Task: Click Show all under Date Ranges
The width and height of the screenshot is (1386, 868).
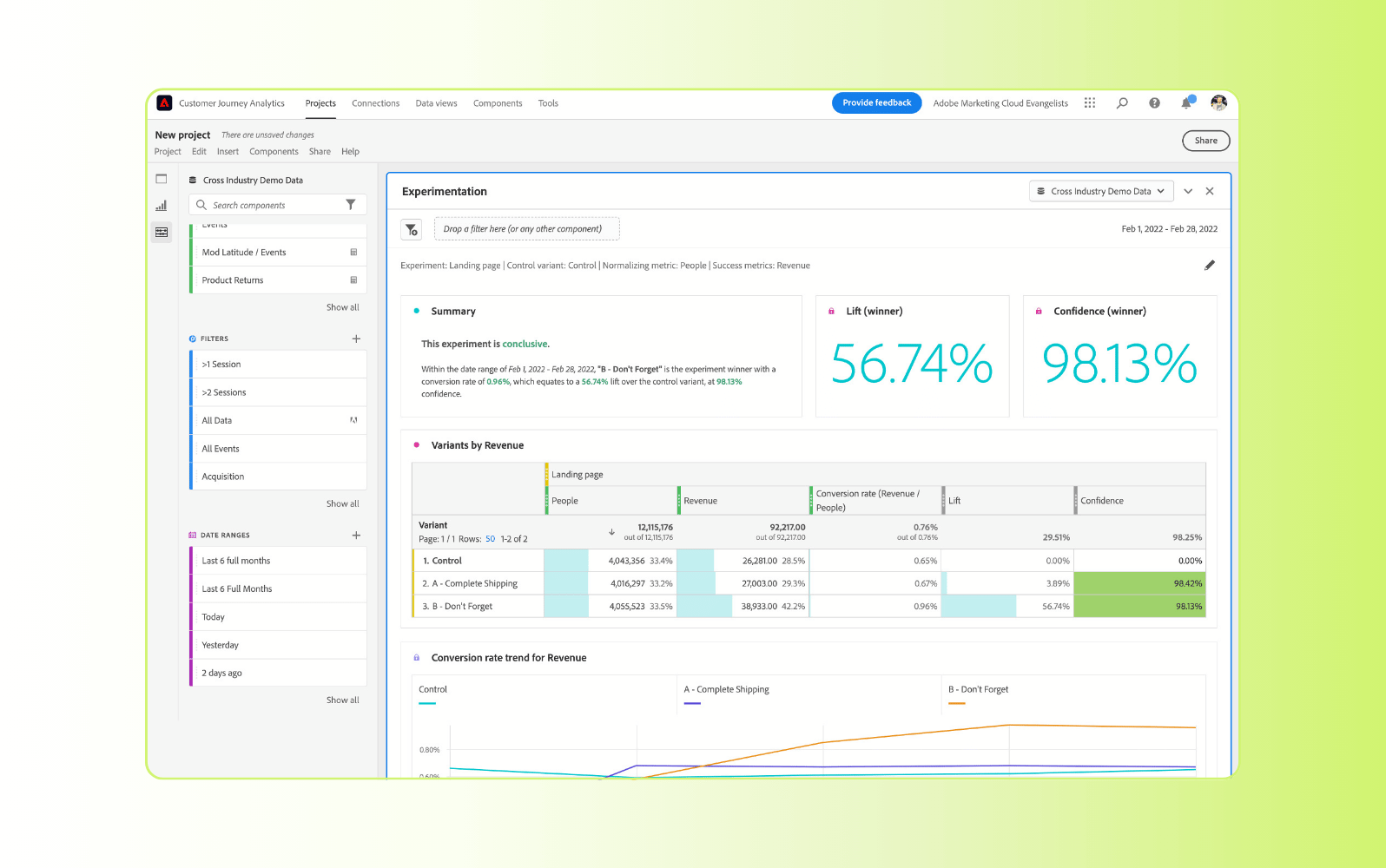Action: pos(342,700)
